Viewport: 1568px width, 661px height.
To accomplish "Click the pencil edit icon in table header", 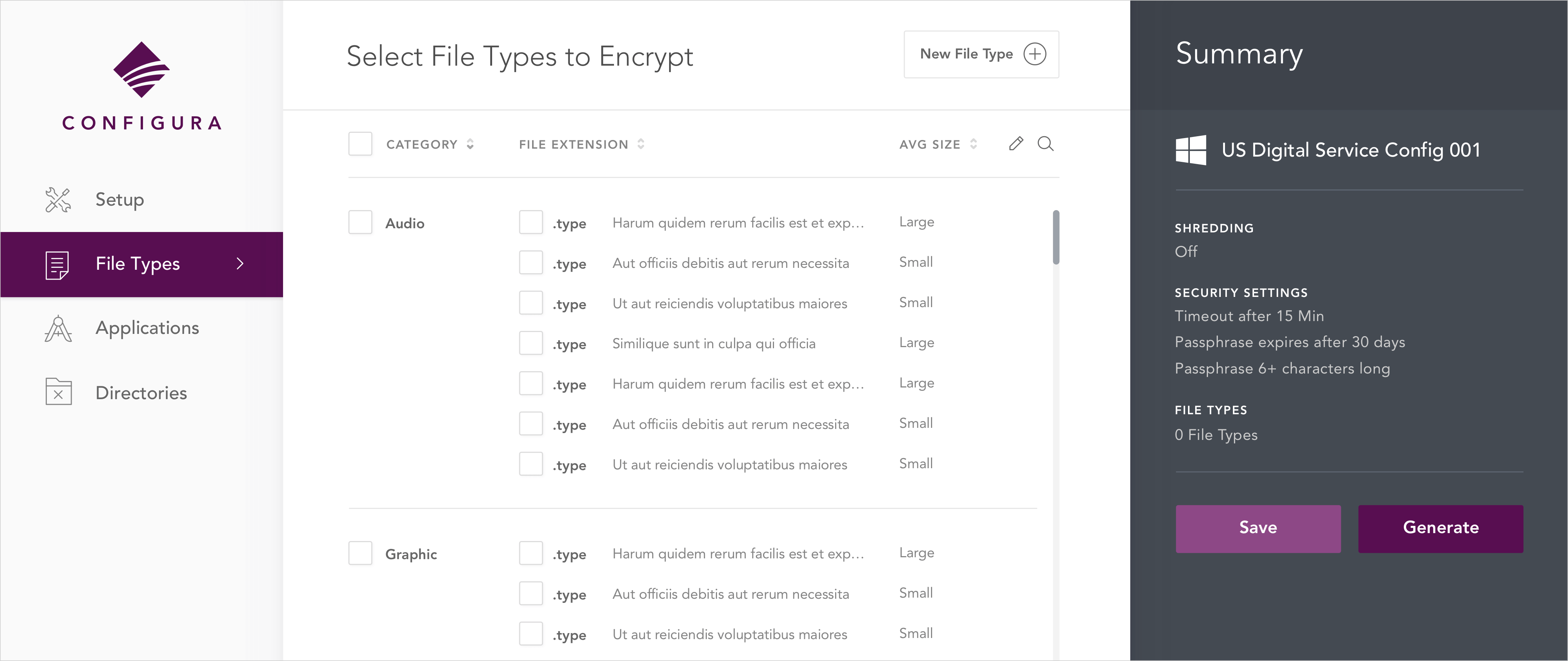I will tap(1015, 144).
